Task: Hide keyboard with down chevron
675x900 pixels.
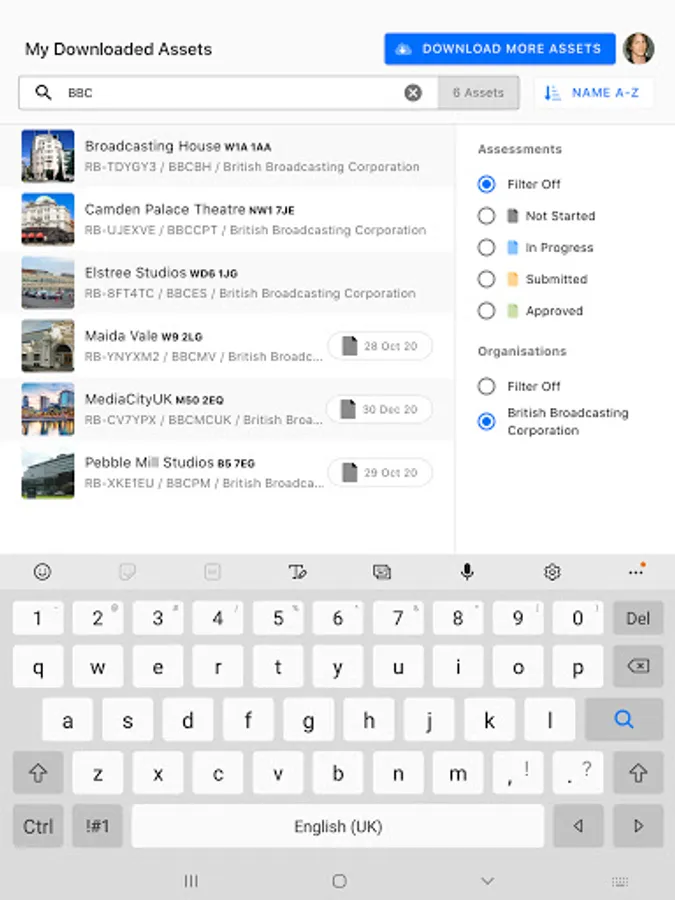Action: point(487,880)
